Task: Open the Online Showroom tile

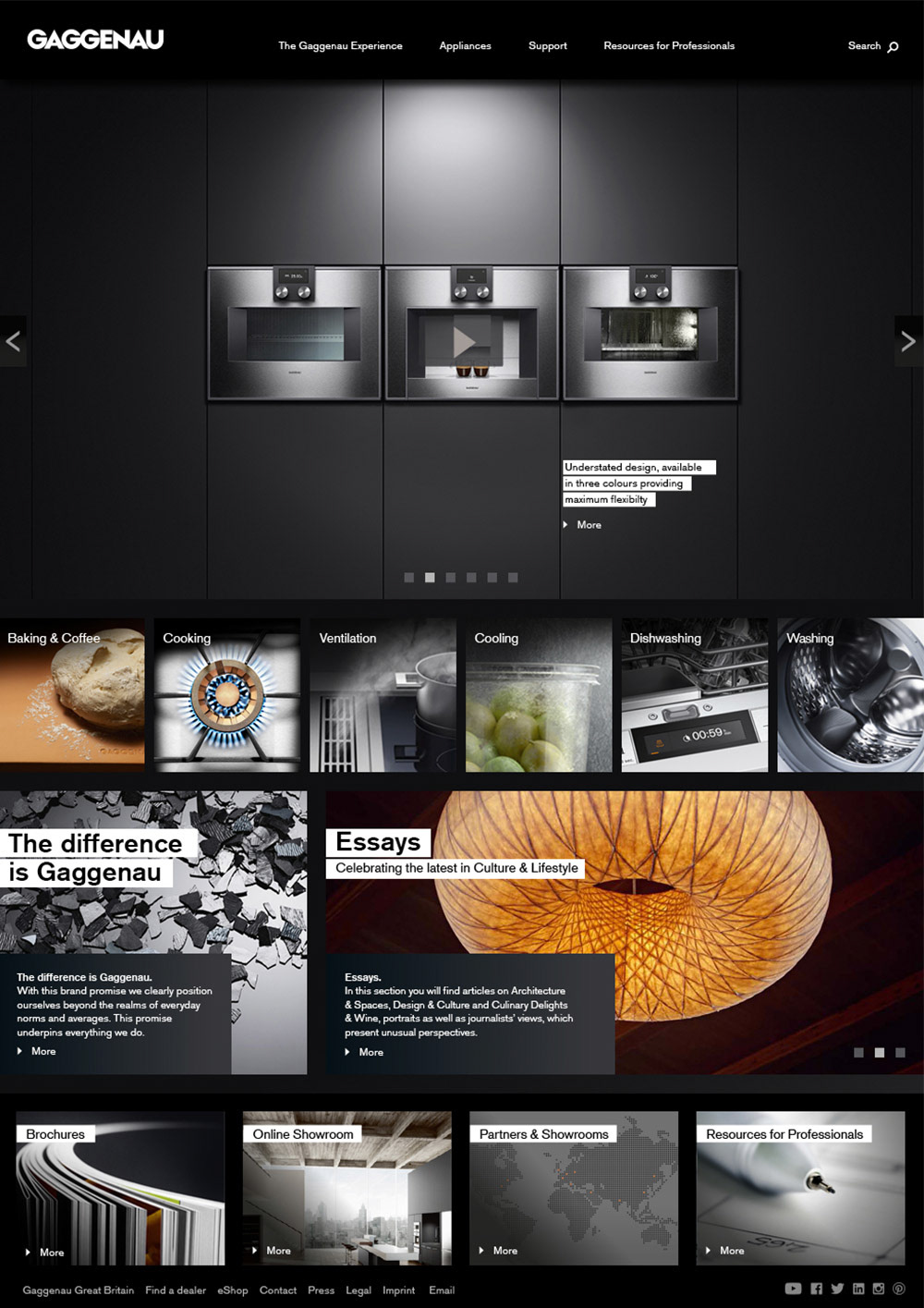Action: pyautogui.click(x=347, y=1188)
